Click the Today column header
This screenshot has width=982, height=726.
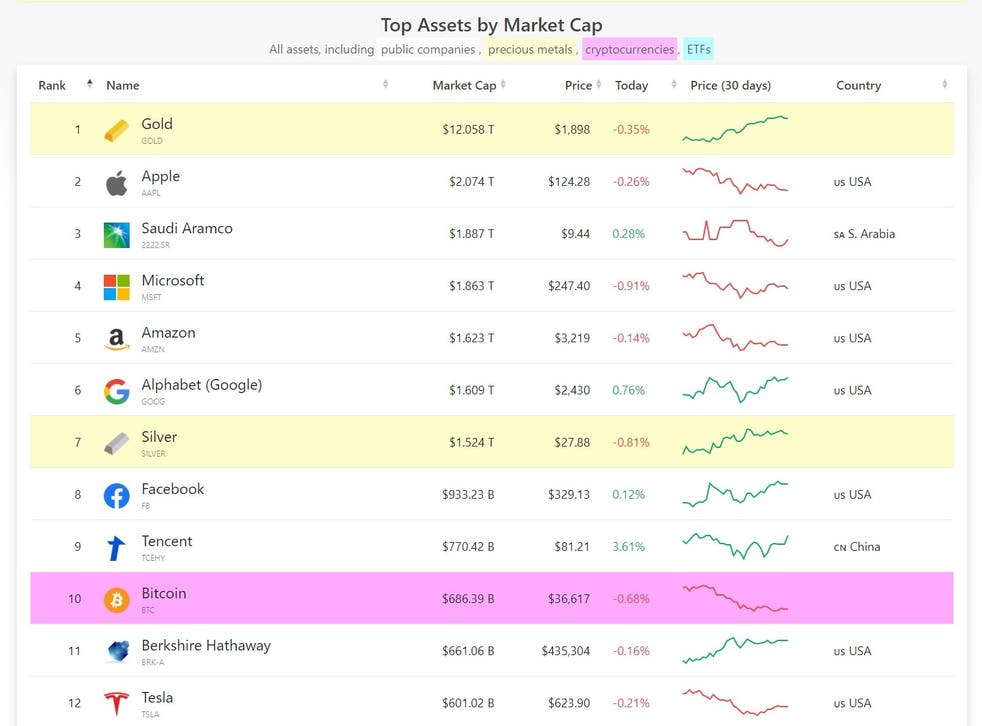point(631,85)
